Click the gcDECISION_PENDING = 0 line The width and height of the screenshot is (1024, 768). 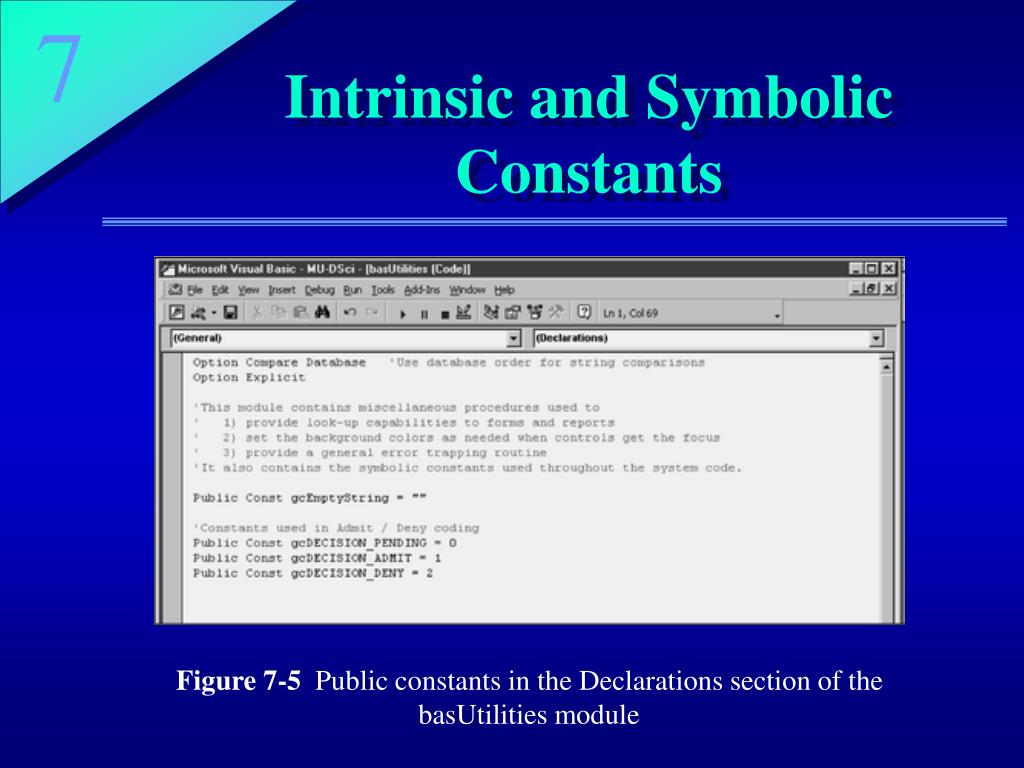[325, 543]
